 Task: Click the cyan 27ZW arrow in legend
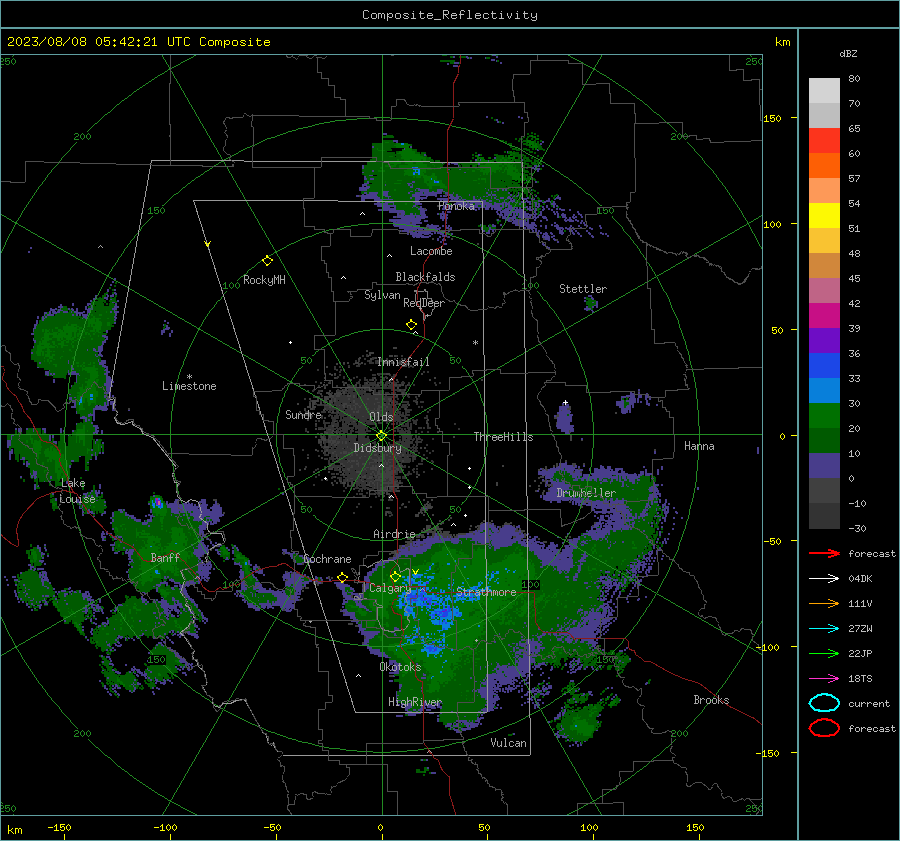[x=824, y=629]
